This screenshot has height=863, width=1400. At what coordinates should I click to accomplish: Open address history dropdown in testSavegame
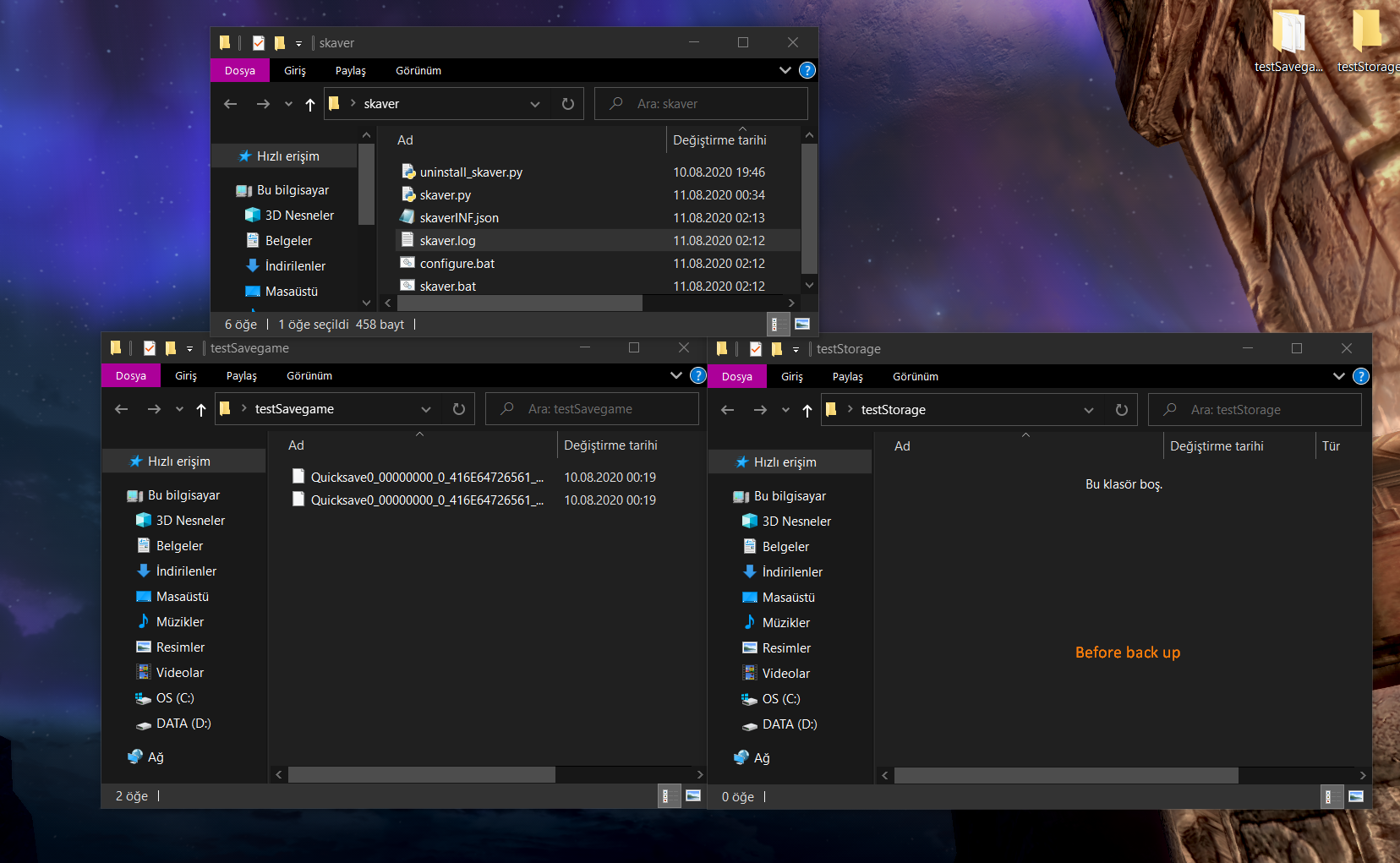click(426, 410)
